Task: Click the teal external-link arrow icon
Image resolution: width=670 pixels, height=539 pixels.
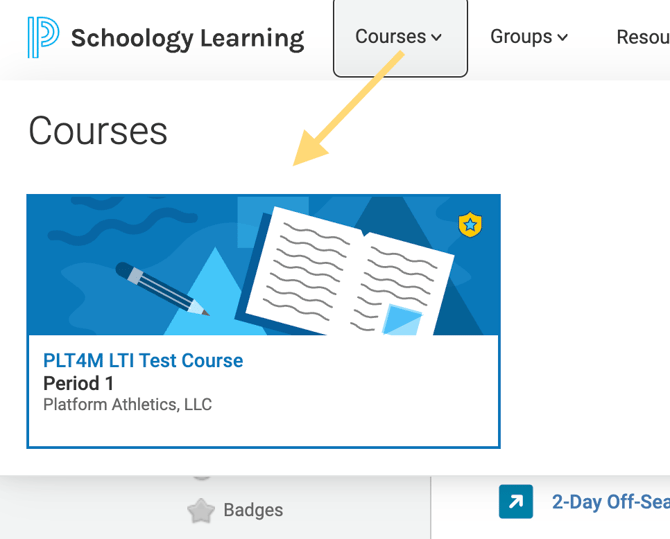Action: pos(516,501)
